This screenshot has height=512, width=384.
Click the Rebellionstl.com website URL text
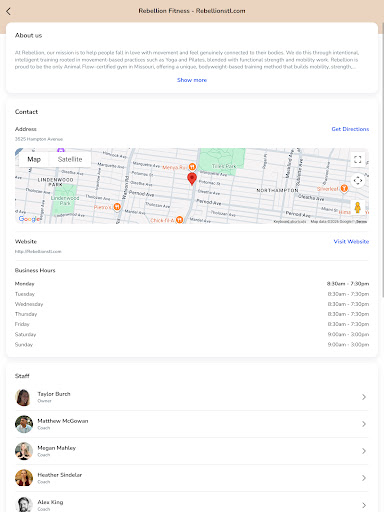[38, 251]
